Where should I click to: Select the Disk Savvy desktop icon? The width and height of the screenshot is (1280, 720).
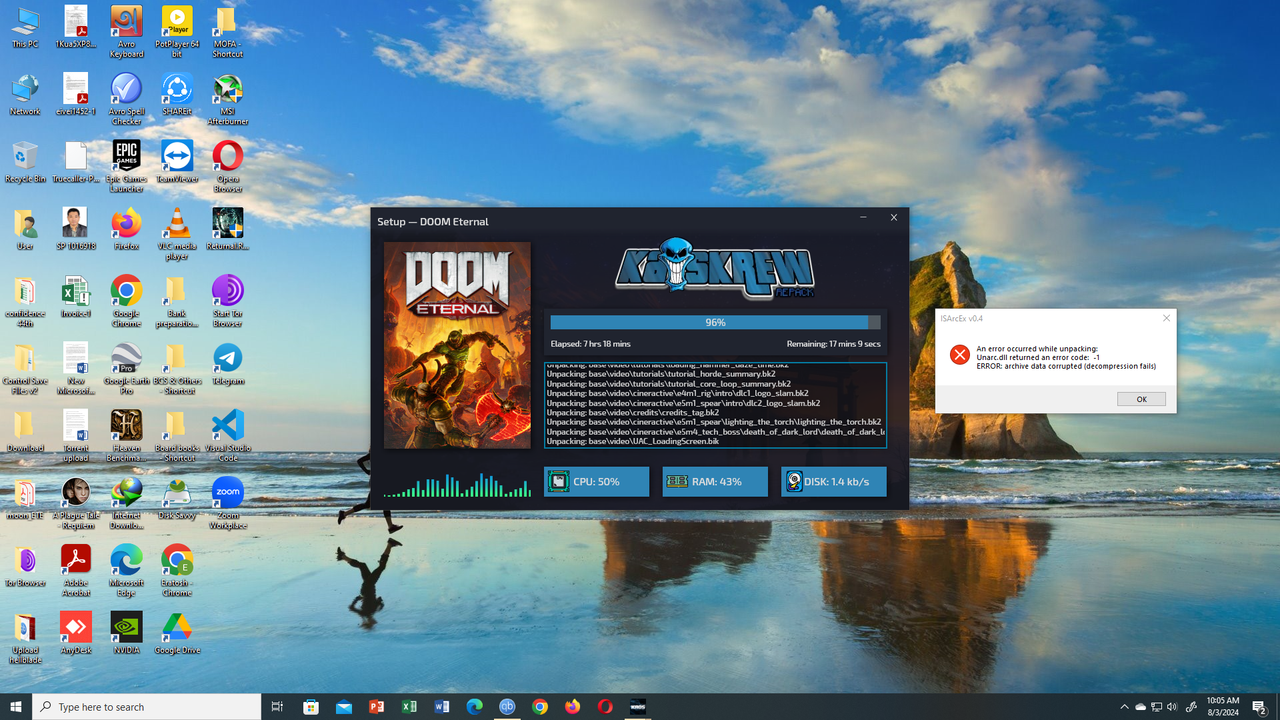(x=177, y=499)
